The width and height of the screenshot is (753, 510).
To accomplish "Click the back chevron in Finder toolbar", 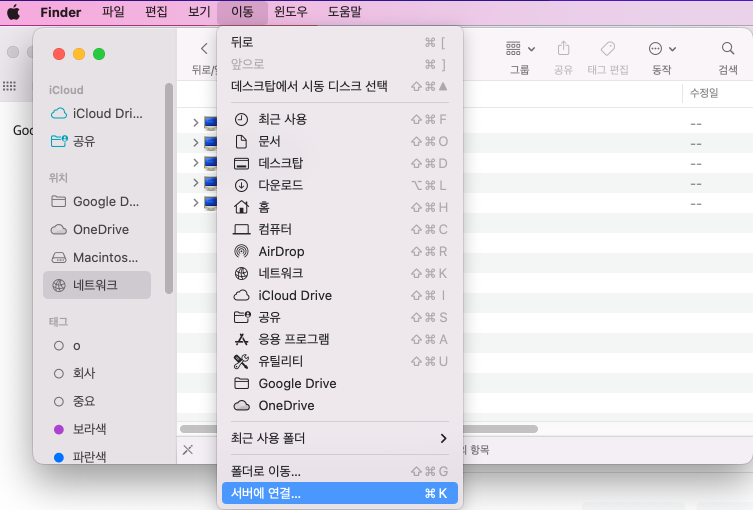I will point(204,49).
